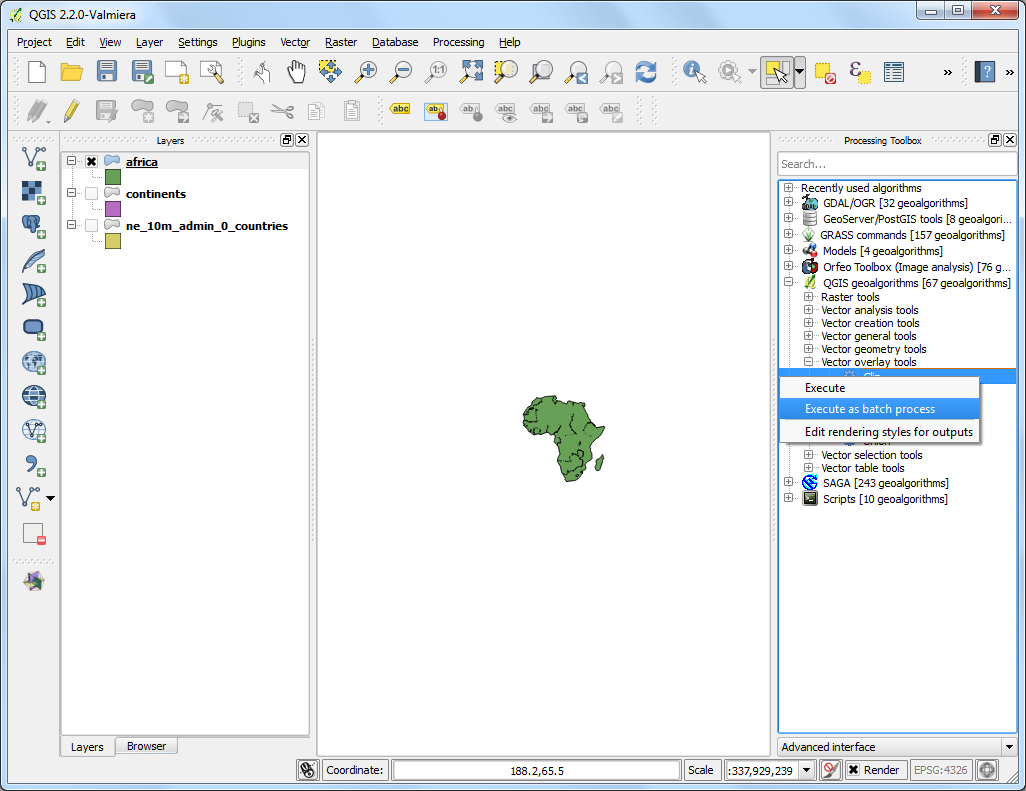Click the Add SpatiaLite Layer feather icon
Screen dimensions: 1026x791
click(34, 260)
